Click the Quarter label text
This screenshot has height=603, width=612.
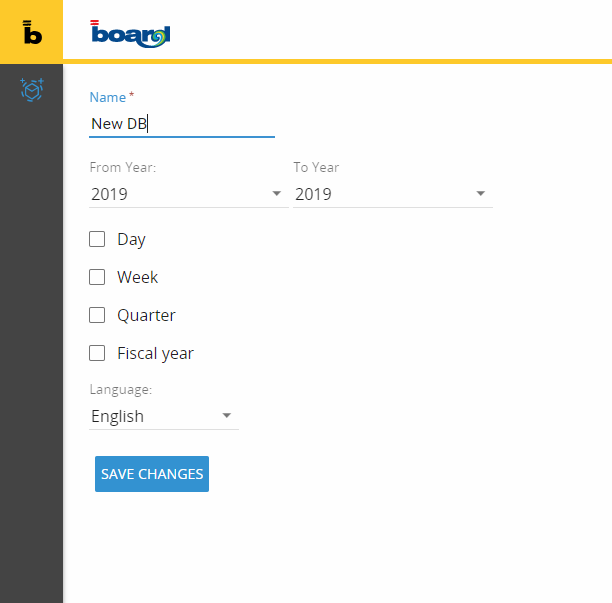(146, 316)
